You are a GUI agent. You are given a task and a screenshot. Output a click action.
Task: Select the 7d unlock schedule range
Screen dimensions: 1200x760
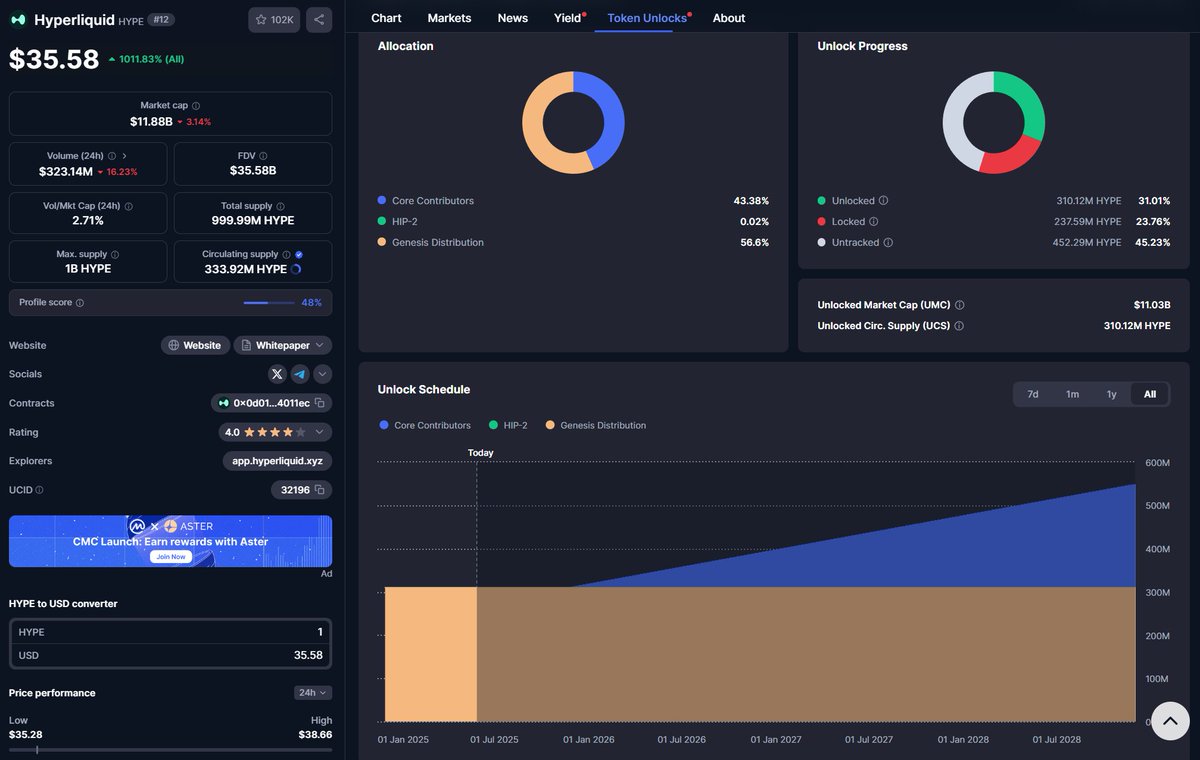[1033, 394]
